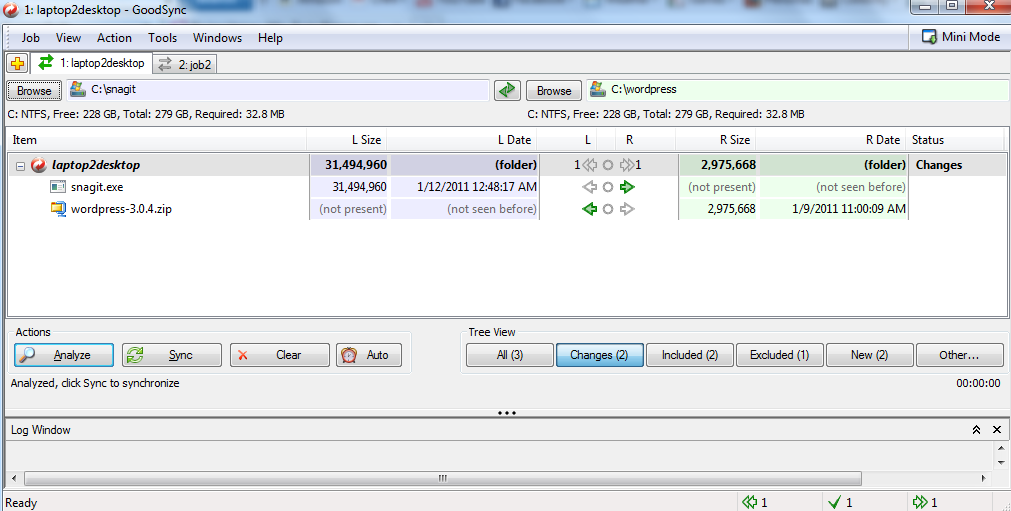Click the Log Window scroll right arrow
Screen dimensions: 1011x511
(984, 479)
